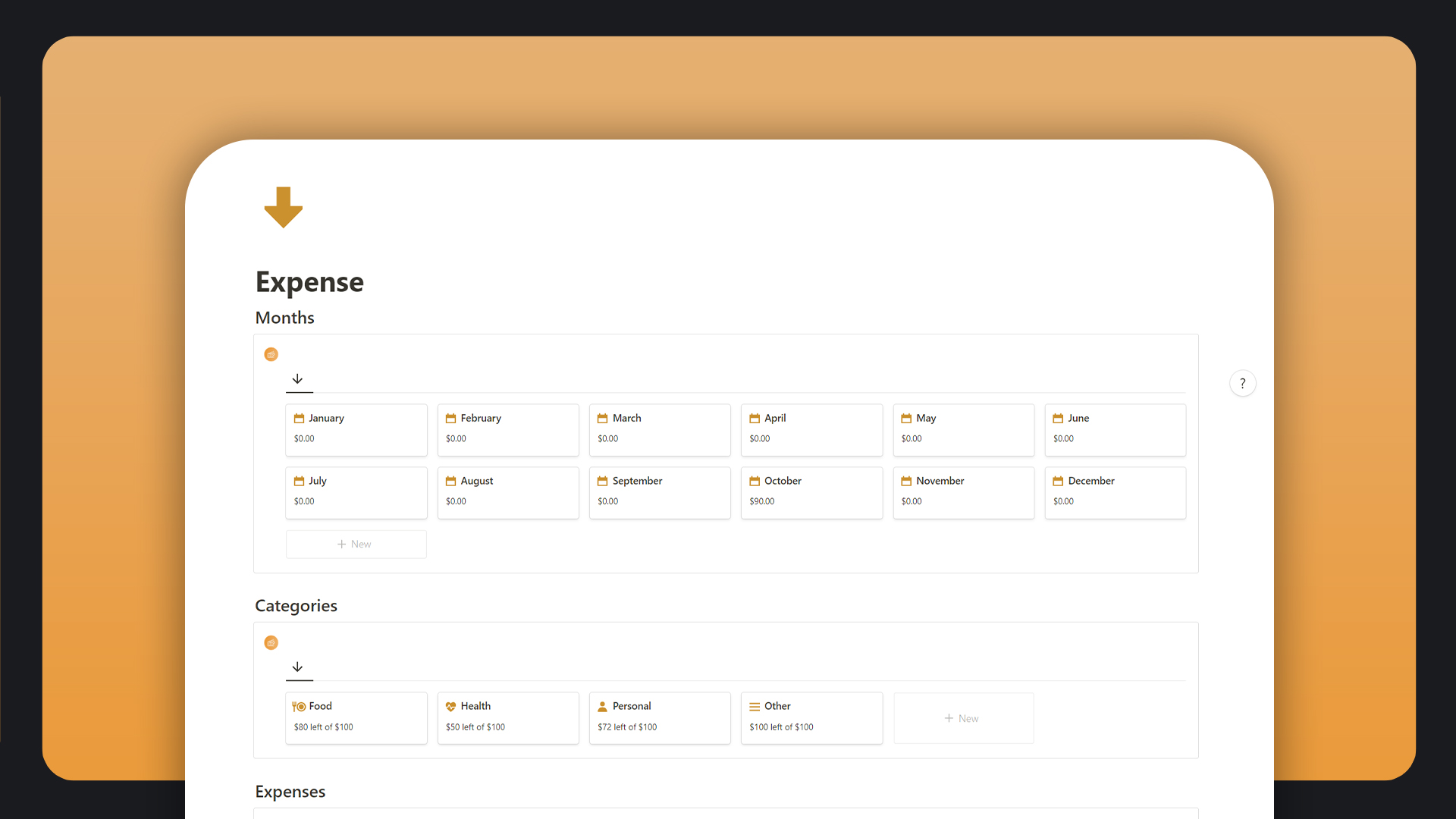Click the $72 left of $100 text
Viewport: 1456px width, 819px height.
pyautogui.click(x=627, y=726)
